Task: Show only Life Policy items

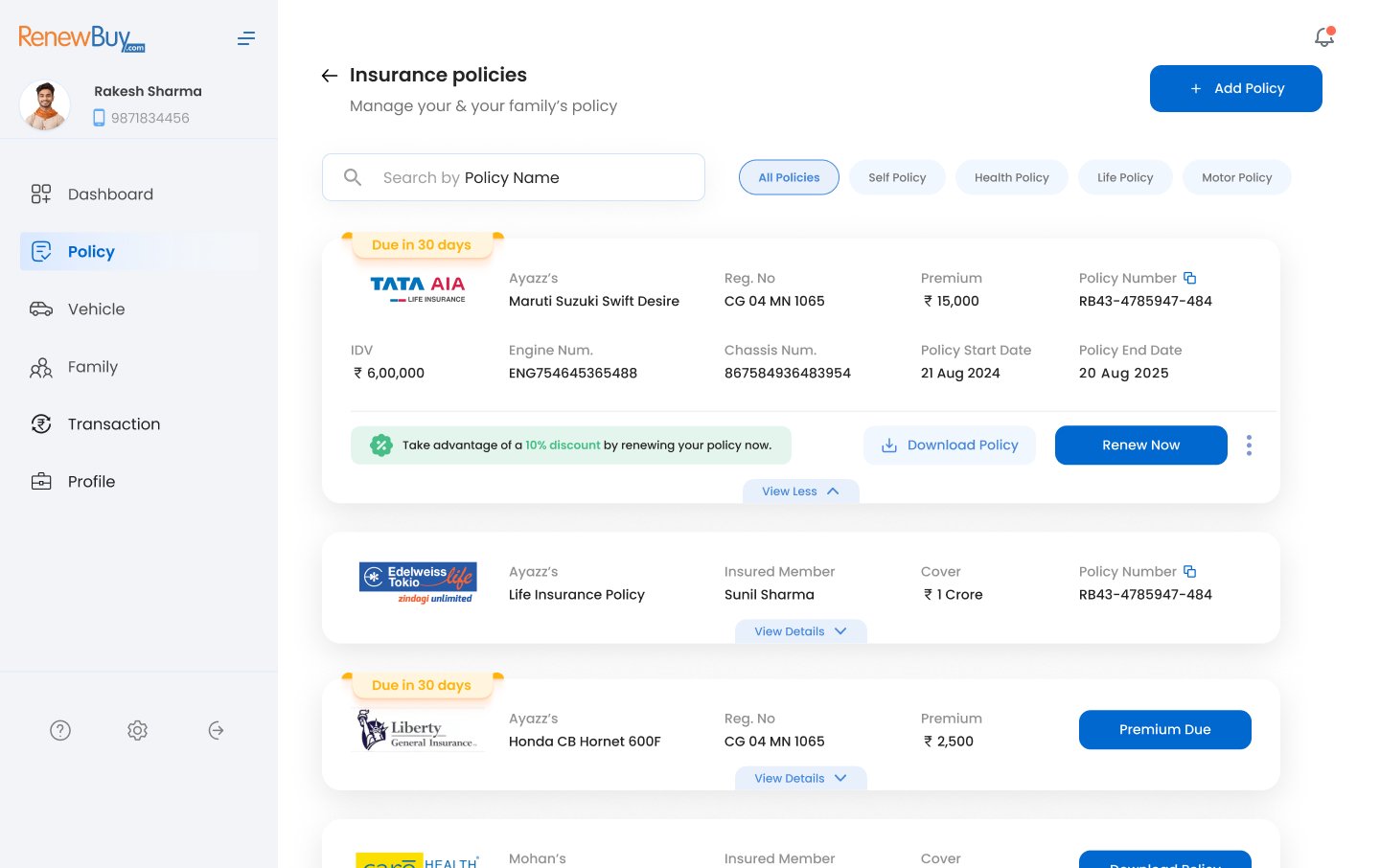Action: tap(1125, 177)
